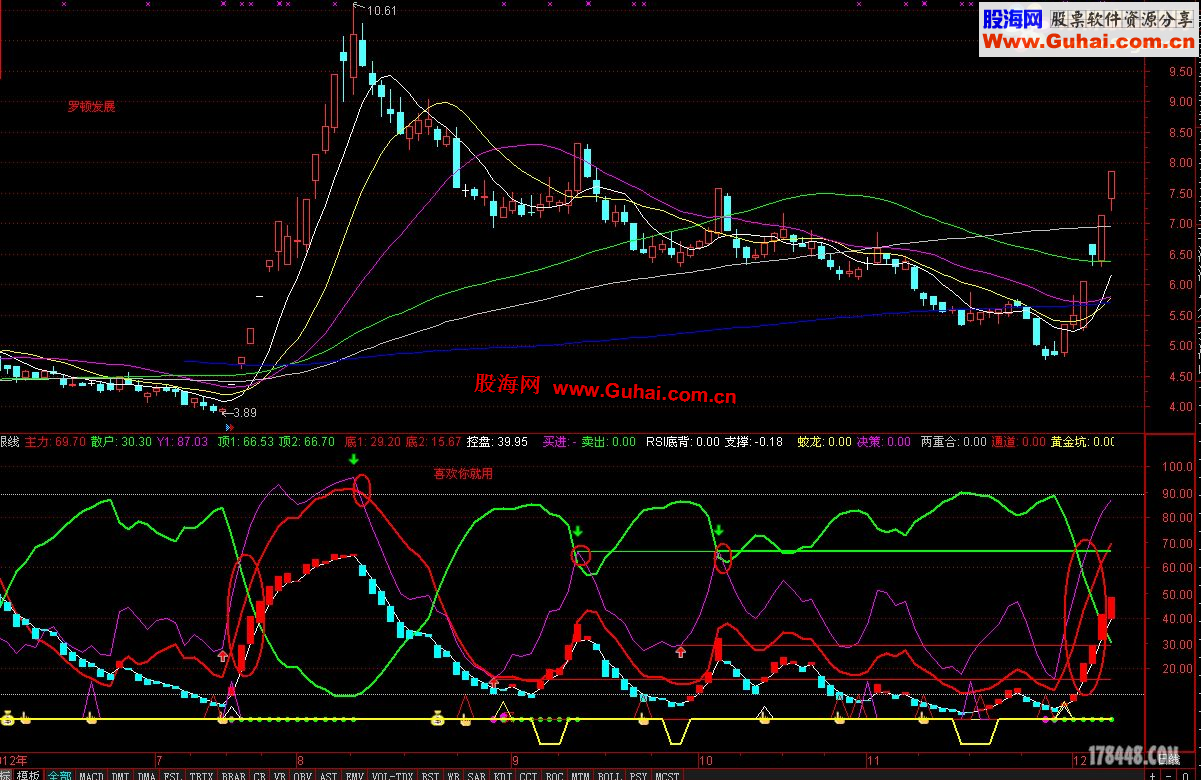Select the ROC indicator tab
Image resolution: width=1201 pixels, height=780 pixels.
(x=554, y=775)
